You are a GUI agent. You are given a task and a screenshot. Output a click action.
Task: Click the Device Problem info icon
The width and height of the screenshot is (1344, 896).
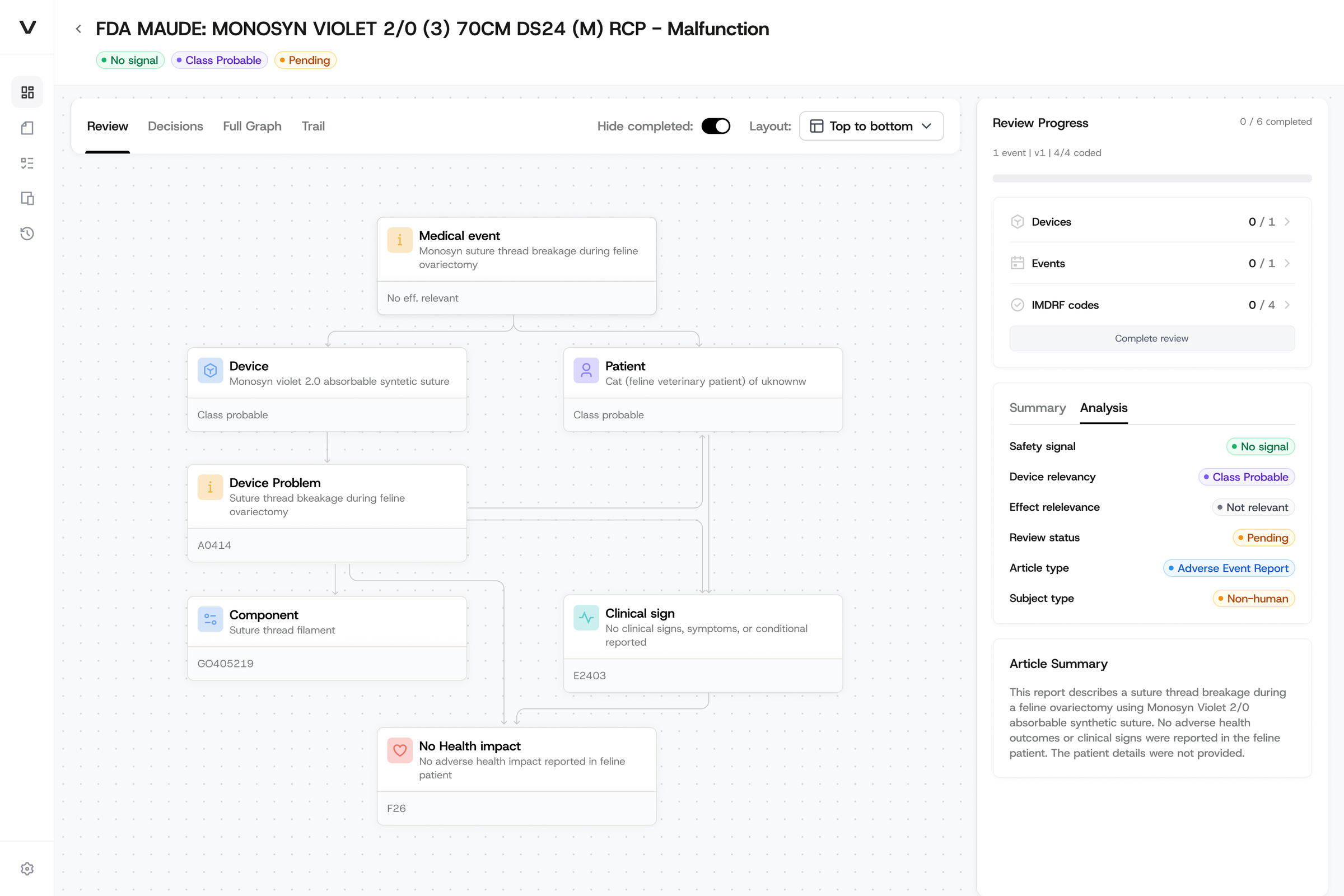pyautogui.click(x=211, y=487)
